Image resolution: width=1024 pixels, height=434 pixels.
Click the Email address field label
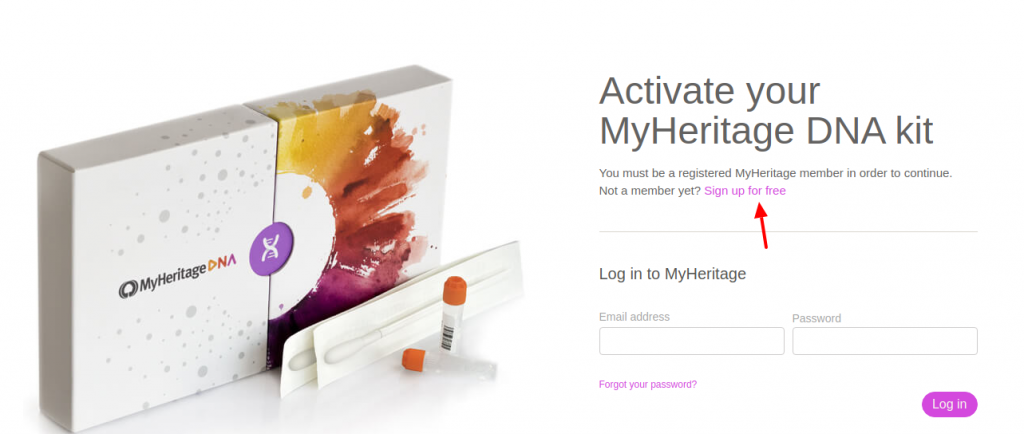(634, 317)
